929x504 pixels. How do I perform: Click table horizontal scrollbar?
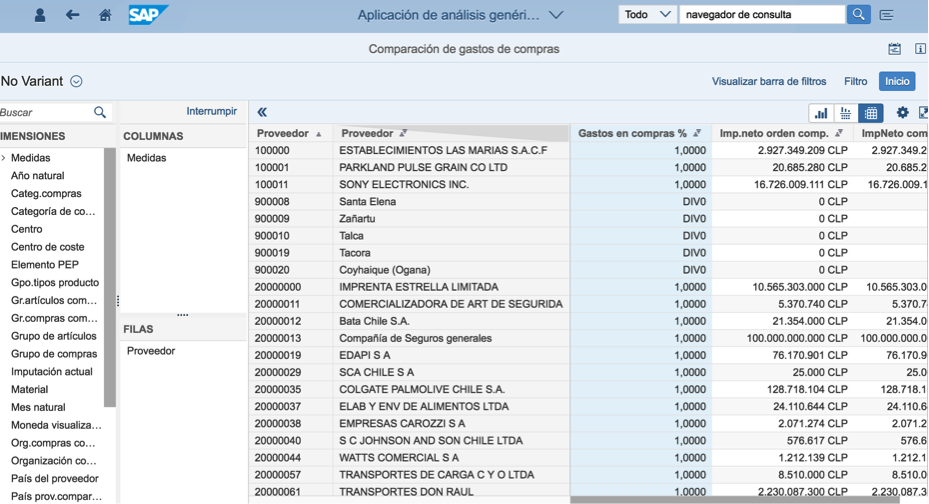[735, 500]
